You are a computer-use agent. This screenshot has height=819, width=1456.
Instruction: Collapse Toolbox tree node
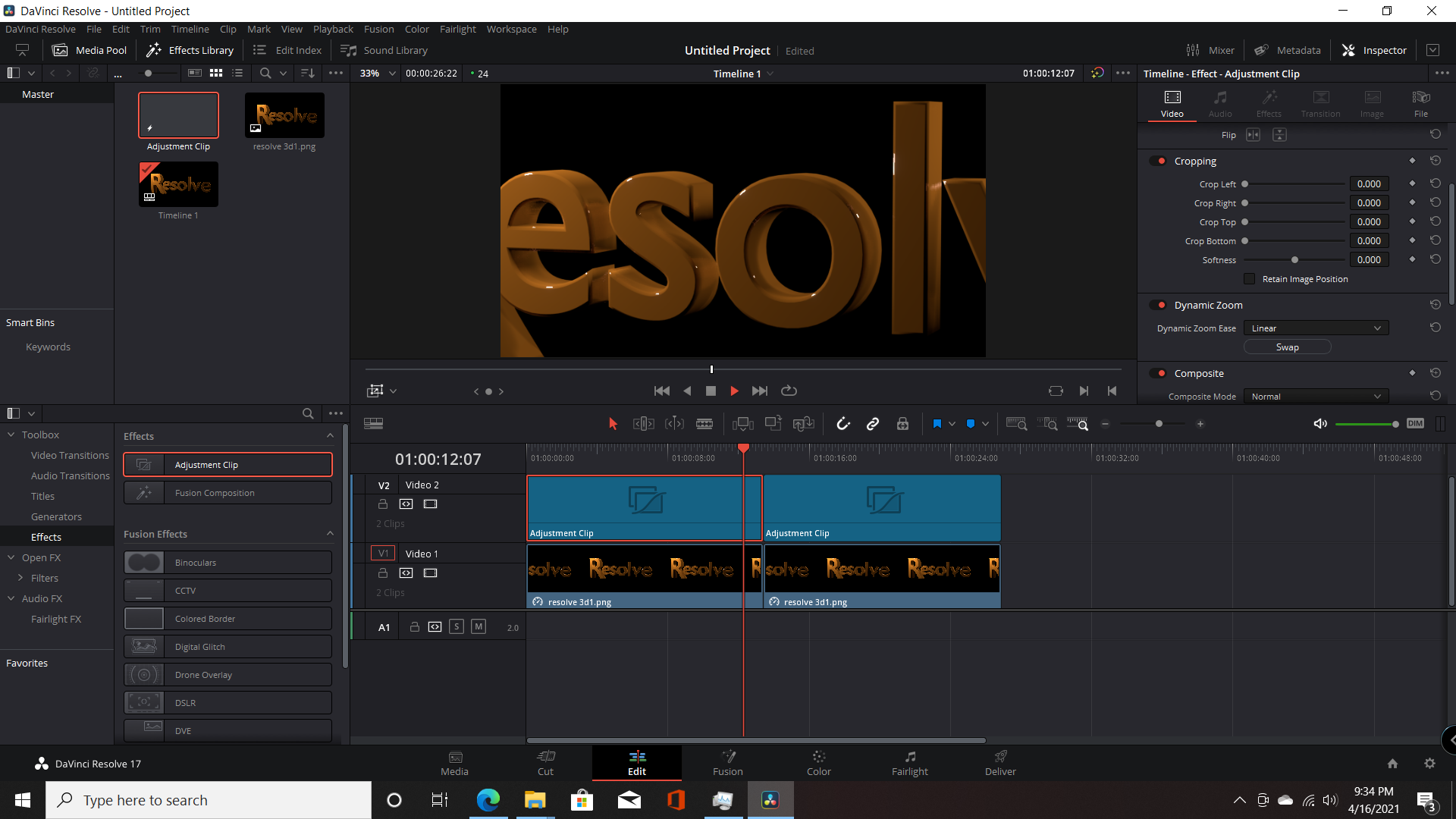pyautogui.click(x=11, y=435)
